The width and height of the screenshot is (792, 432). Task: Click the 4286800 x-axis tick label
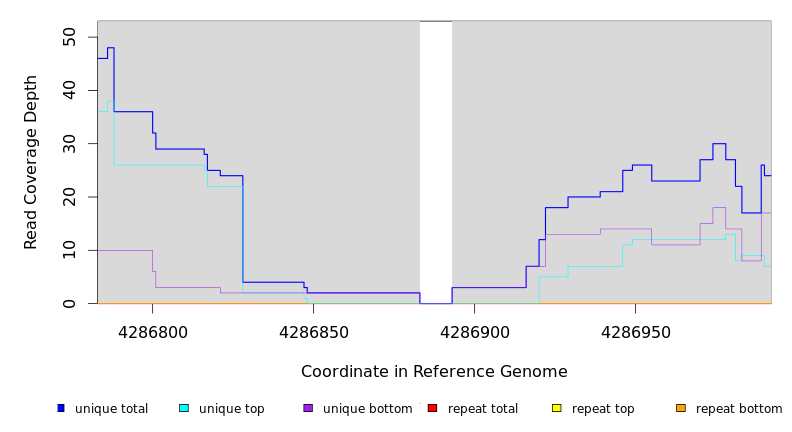(x=152, y=331)
